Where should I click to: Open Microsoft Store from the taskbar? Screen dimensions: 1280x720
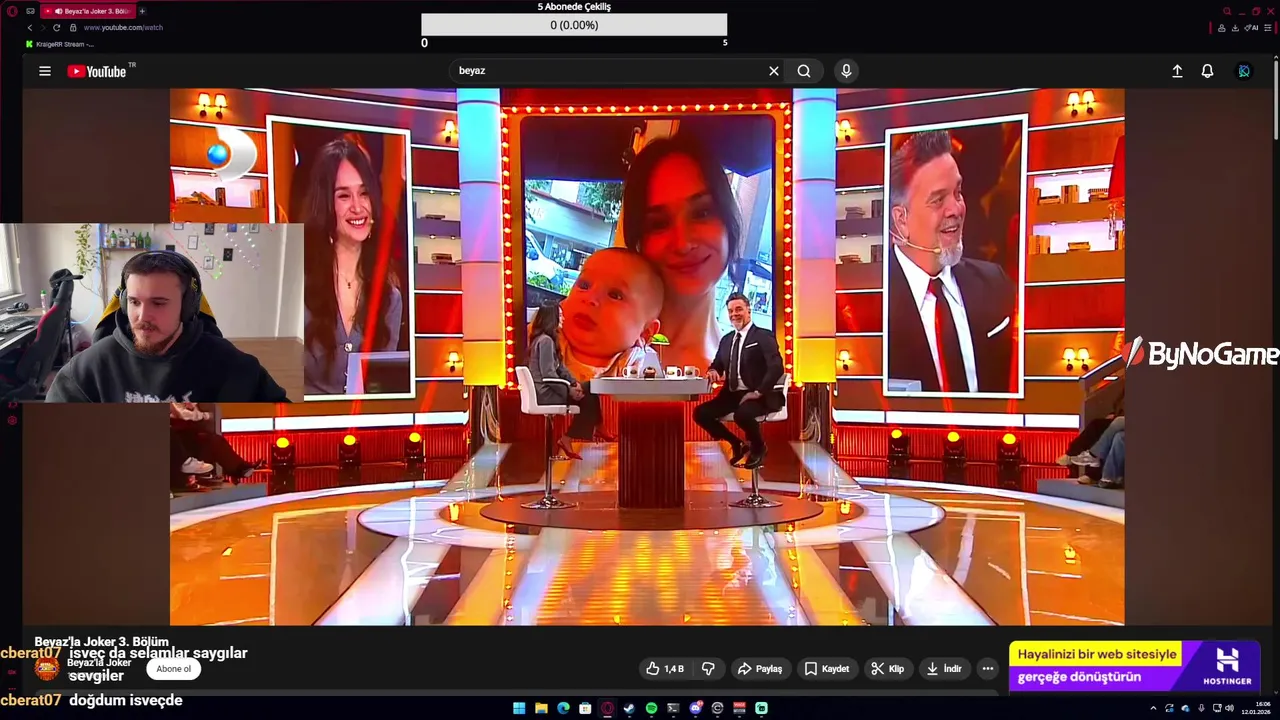pos(585,708)
